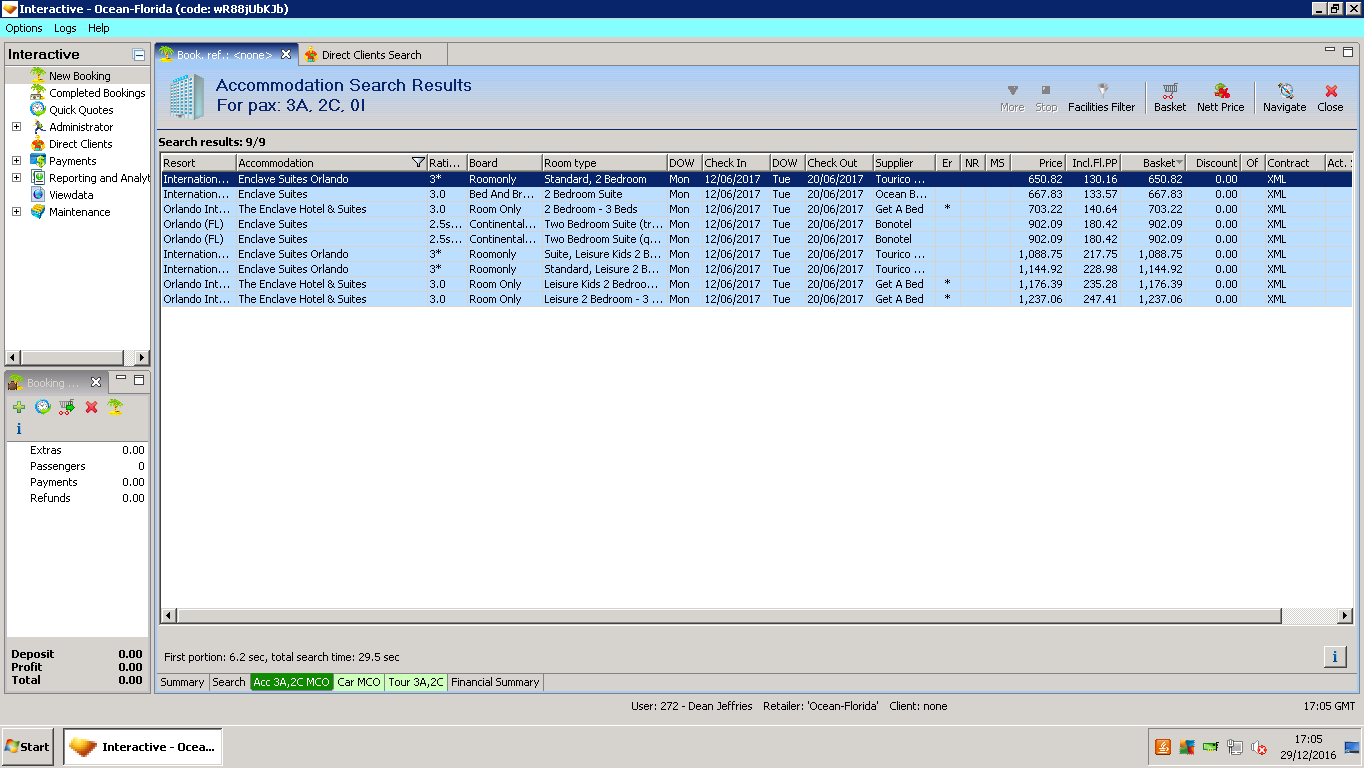This screenshot has width=1364, height=768.
Task: Click the palm tree icon in Booking panel toolbar
Action: point(115,407)
